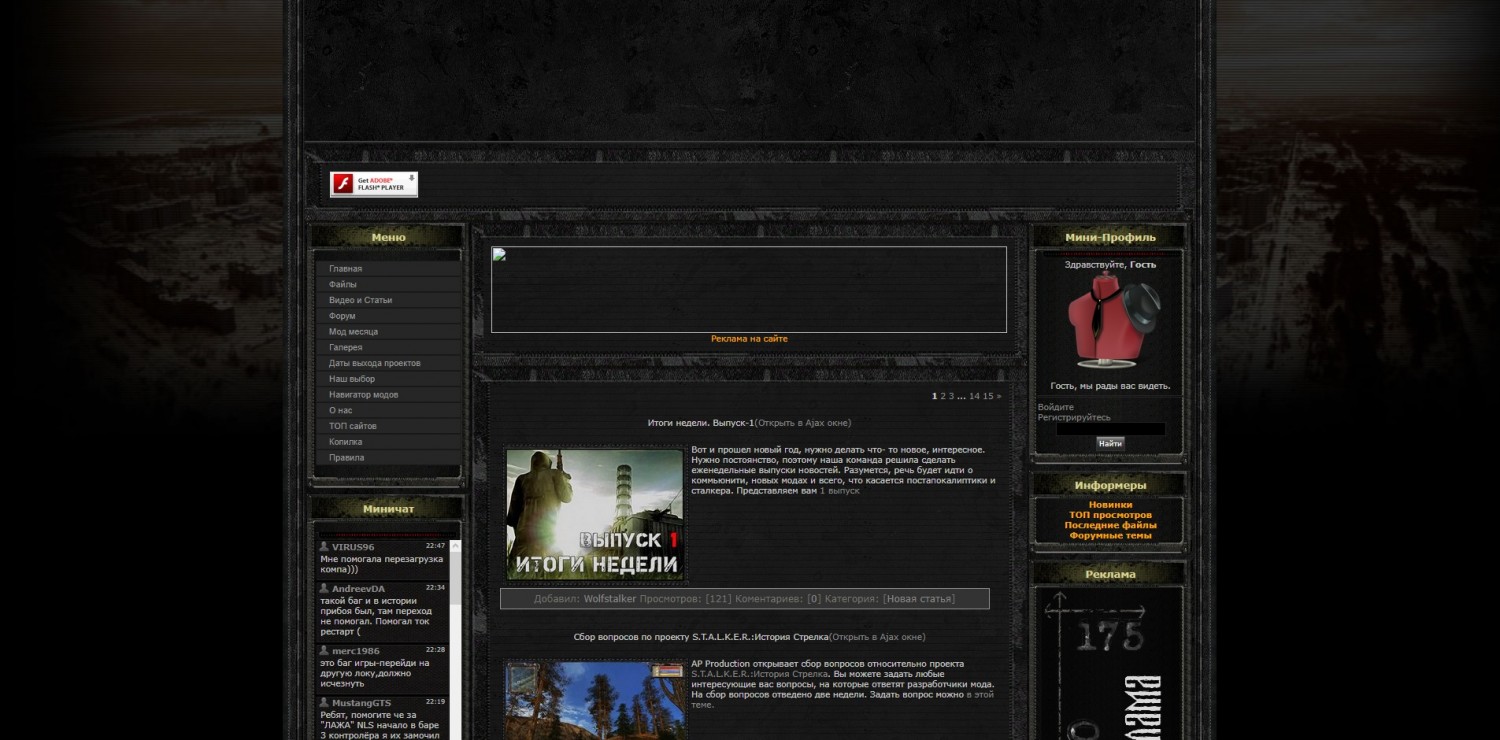Click the minichat vertical scrollbar

tap(455, 640)
